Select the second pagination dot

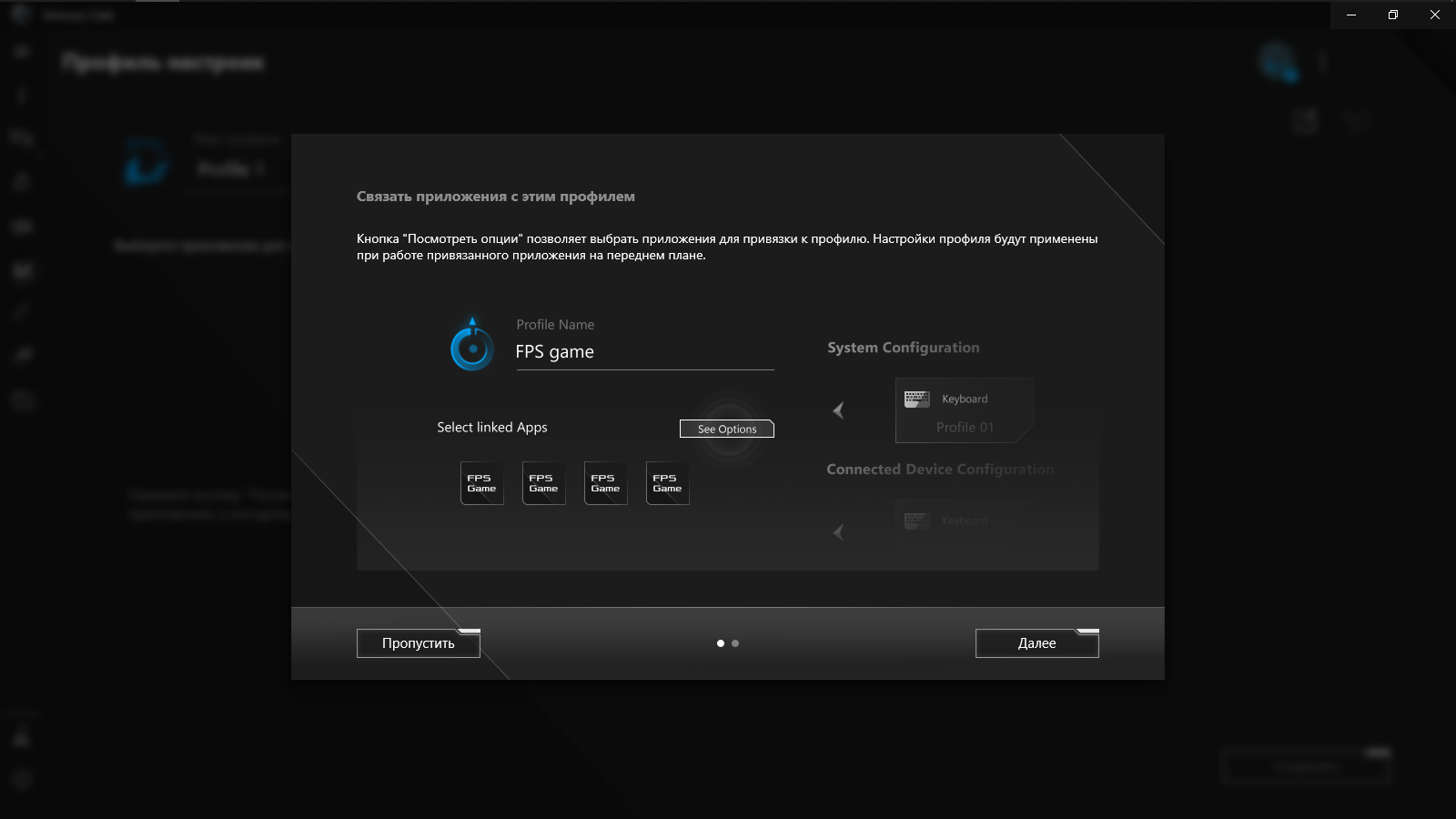click(735, 642)
